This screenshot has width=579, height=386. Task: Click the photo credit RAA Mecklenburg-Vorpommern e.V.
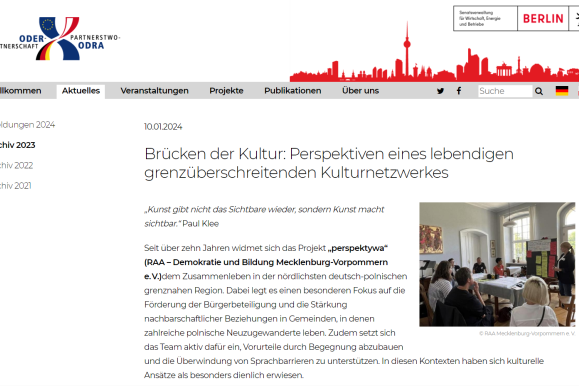527,334
